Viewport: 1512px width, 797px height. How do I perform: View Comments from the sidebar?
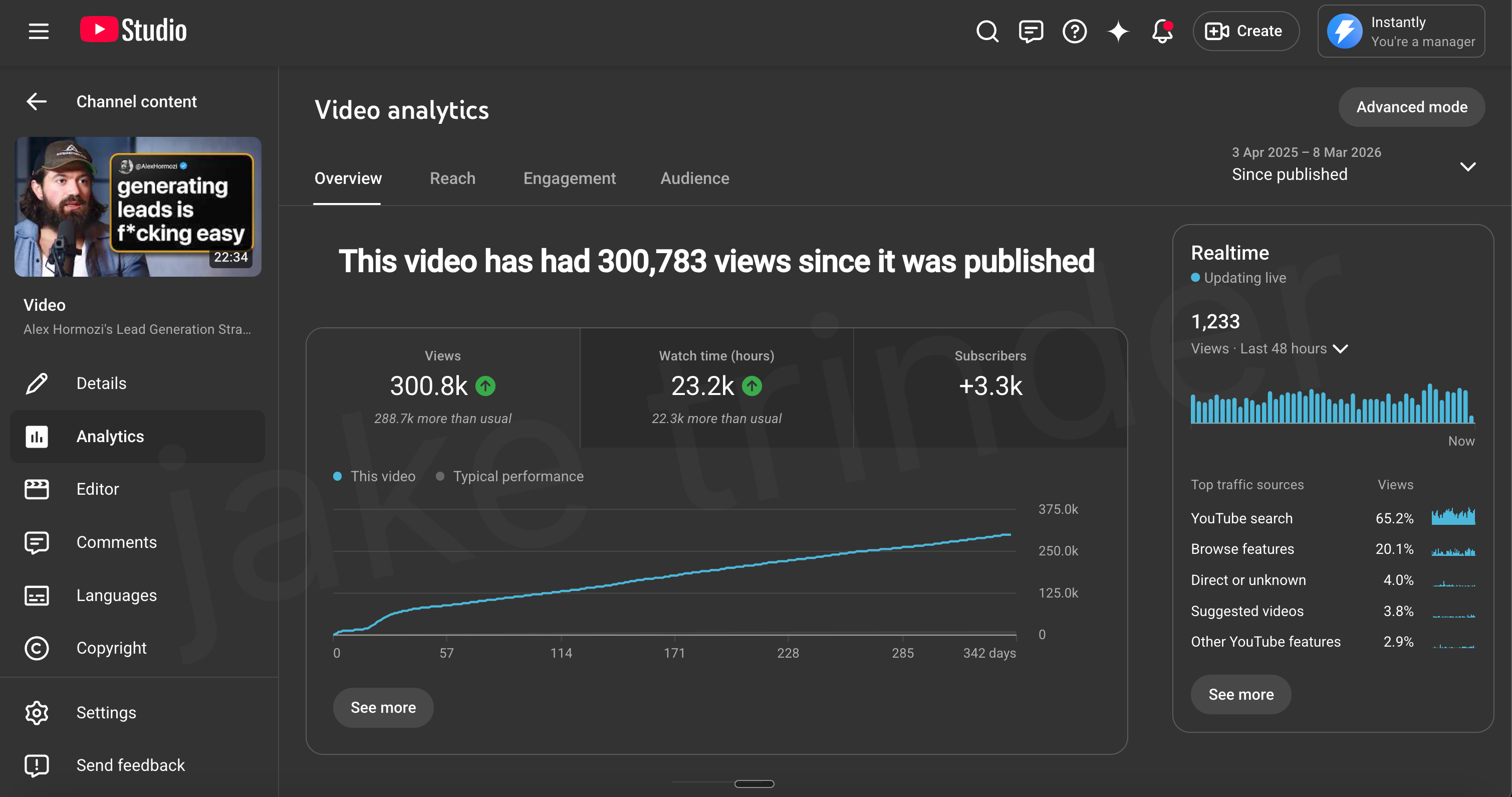(x=116, y=541)
